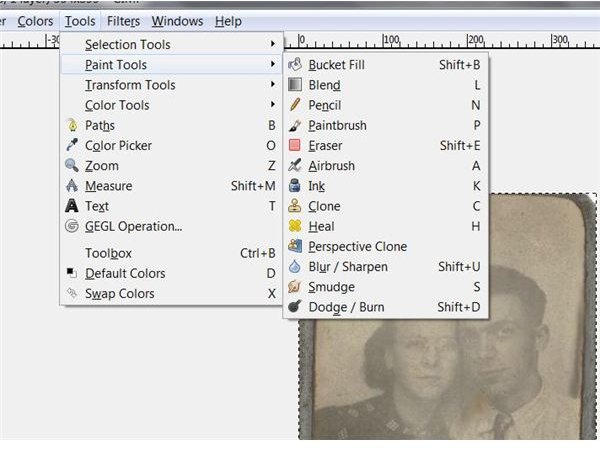Click the Default Colors squares icon

pos(72,273)
